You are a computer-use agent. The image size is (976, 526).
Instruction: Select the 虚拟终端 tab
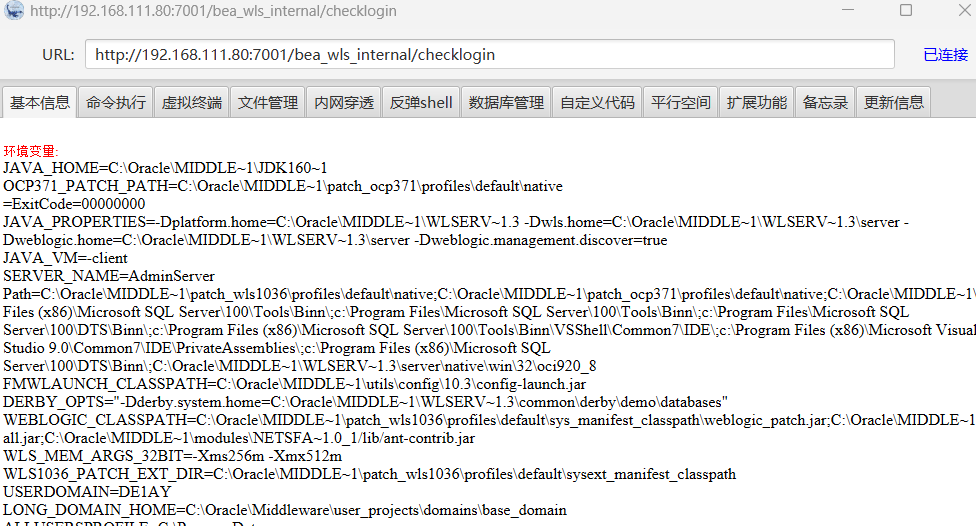click(192, 102)
